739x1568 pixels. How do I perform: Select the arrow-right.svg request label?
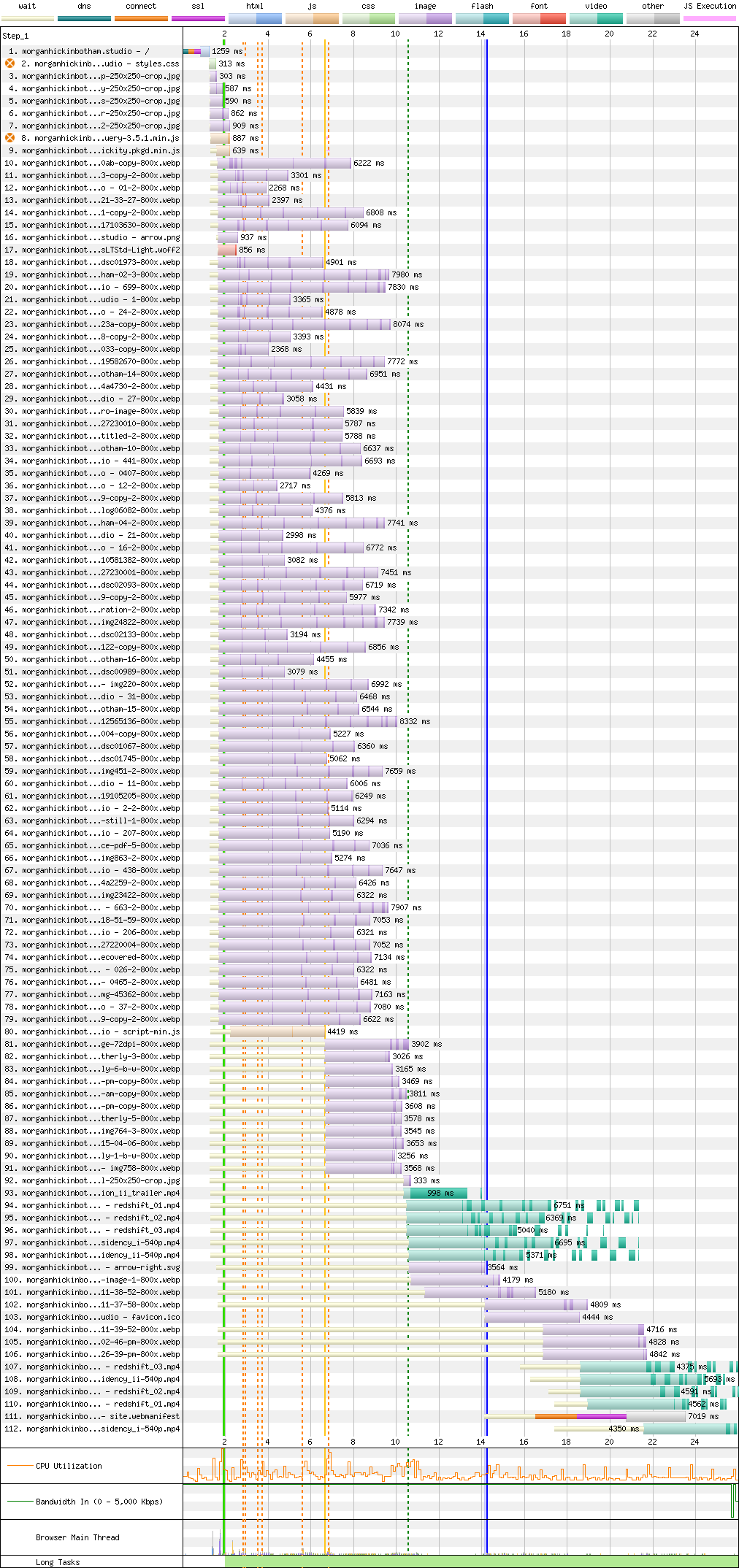92,1268
